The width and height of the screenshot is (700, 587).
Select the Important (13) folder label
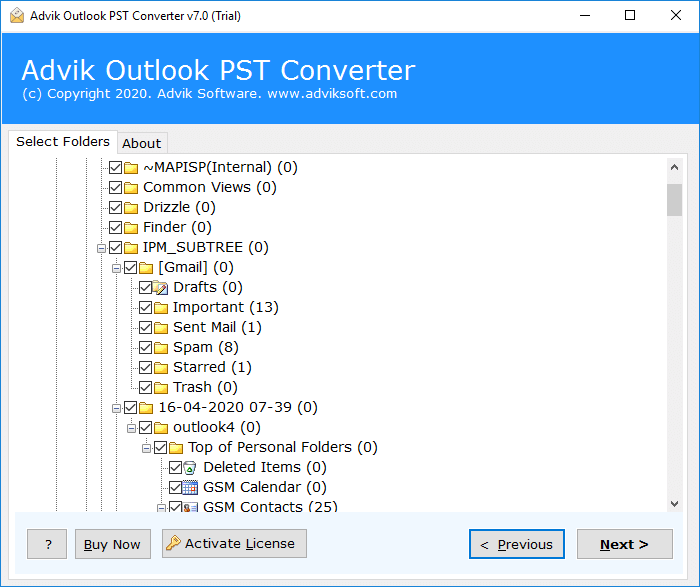pos(225,307)
